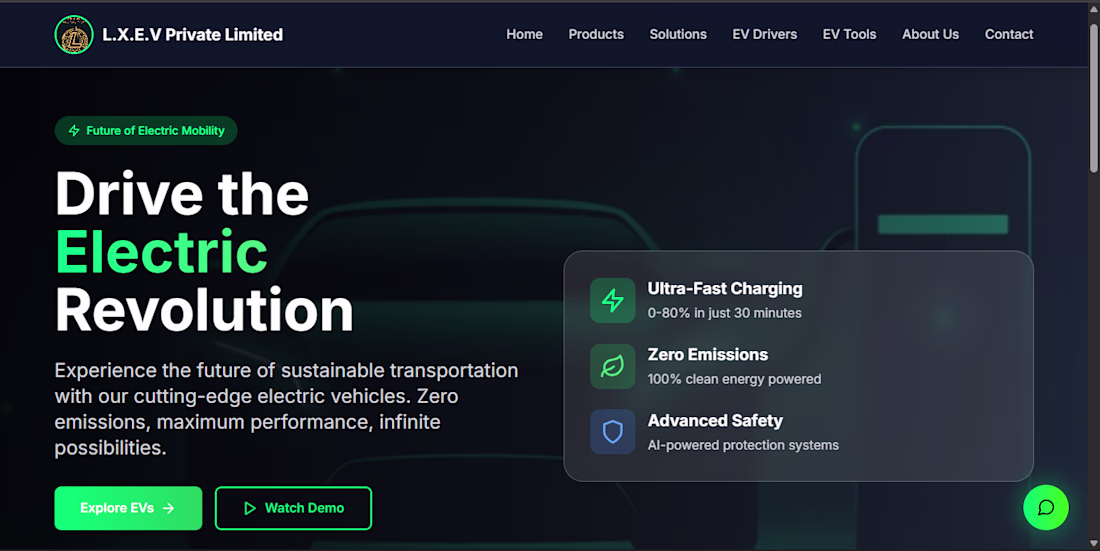
Task: Click the play icon in Watch Demo
Action: pyautogui.click(x=250, y=508)
